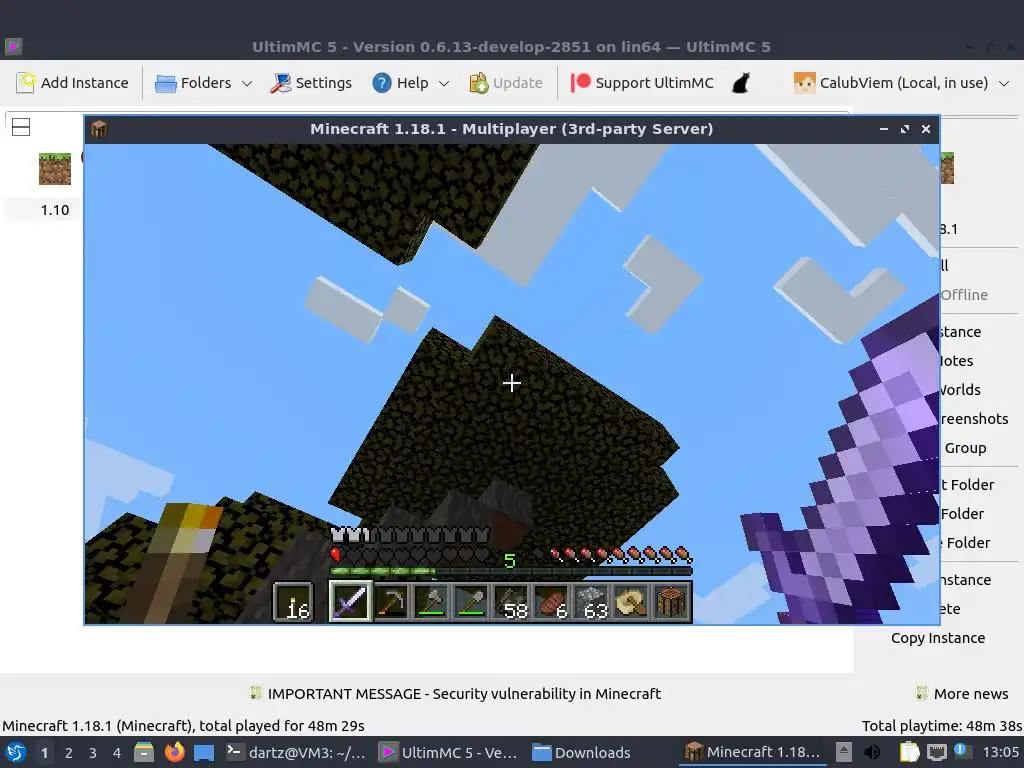Open the Folders toolbar menu
1024x768 pixels.
(193, 83)
